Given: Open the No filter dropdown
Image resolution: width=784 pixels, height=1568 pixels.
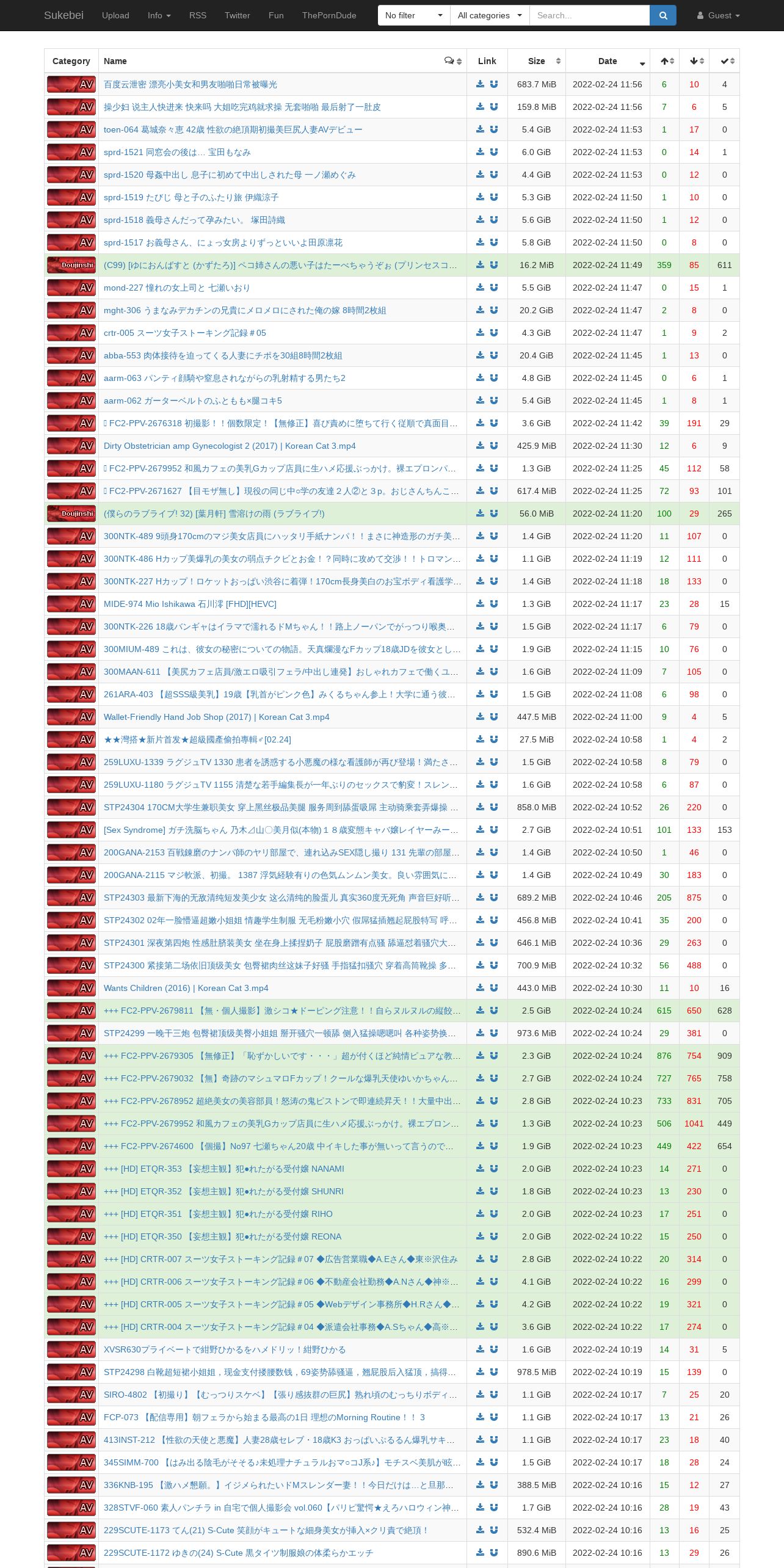Looking at the screenshot, I should (x=414, y=15).
